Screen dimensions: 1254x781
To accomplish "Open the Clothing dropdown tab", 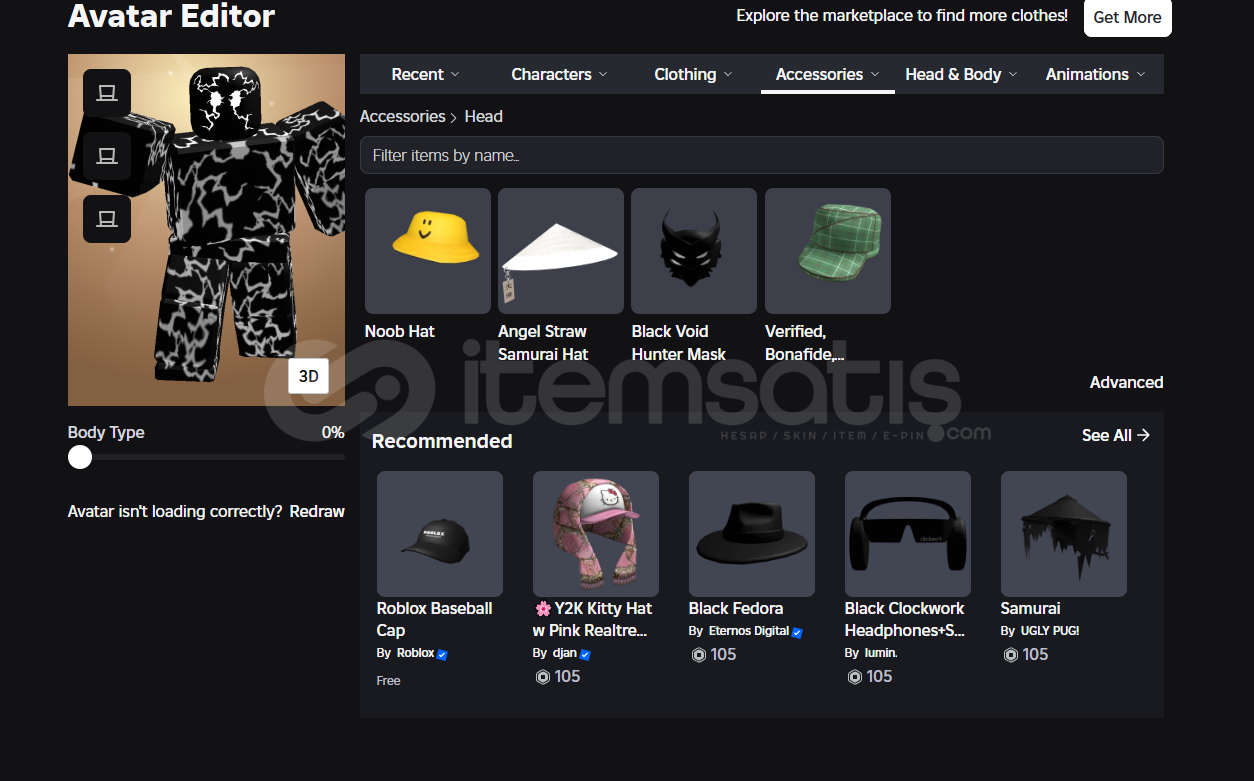I will (693, 74).
